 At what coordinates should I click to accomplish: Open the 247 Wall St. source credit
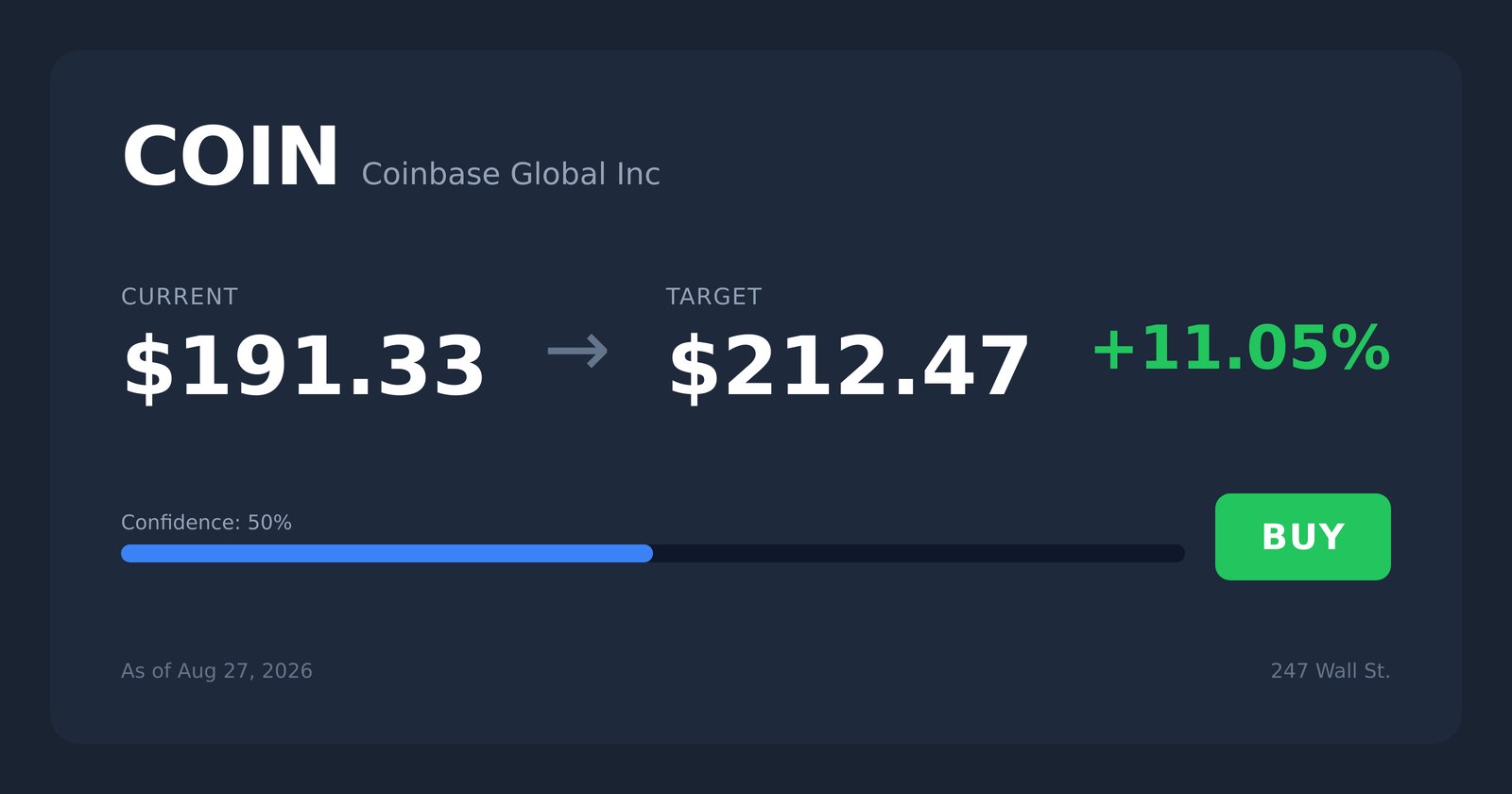pos(1331,671)
